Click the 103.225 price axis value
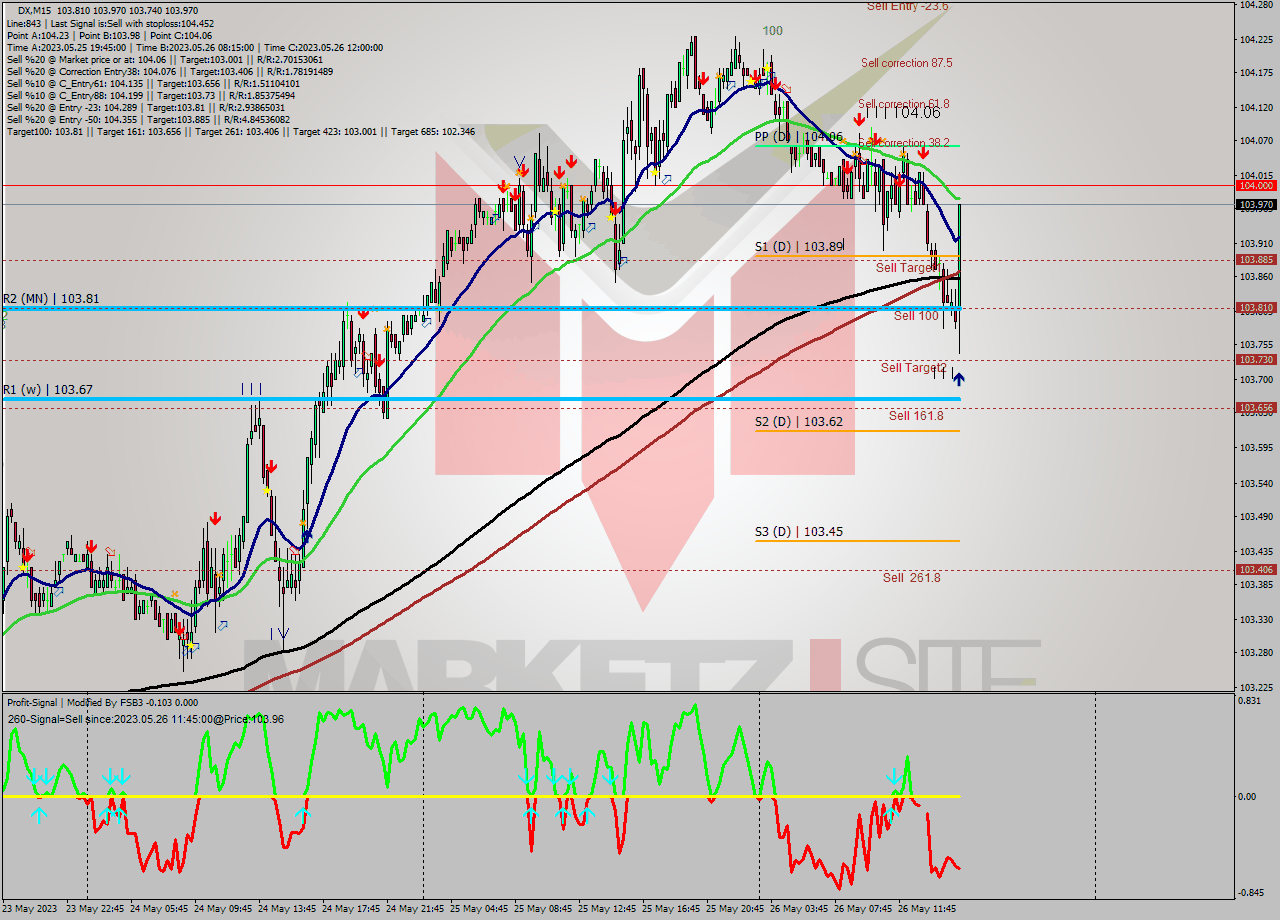Image resolution: width=1280 pixels, height=920 pixels. [x=1255, y=687]
